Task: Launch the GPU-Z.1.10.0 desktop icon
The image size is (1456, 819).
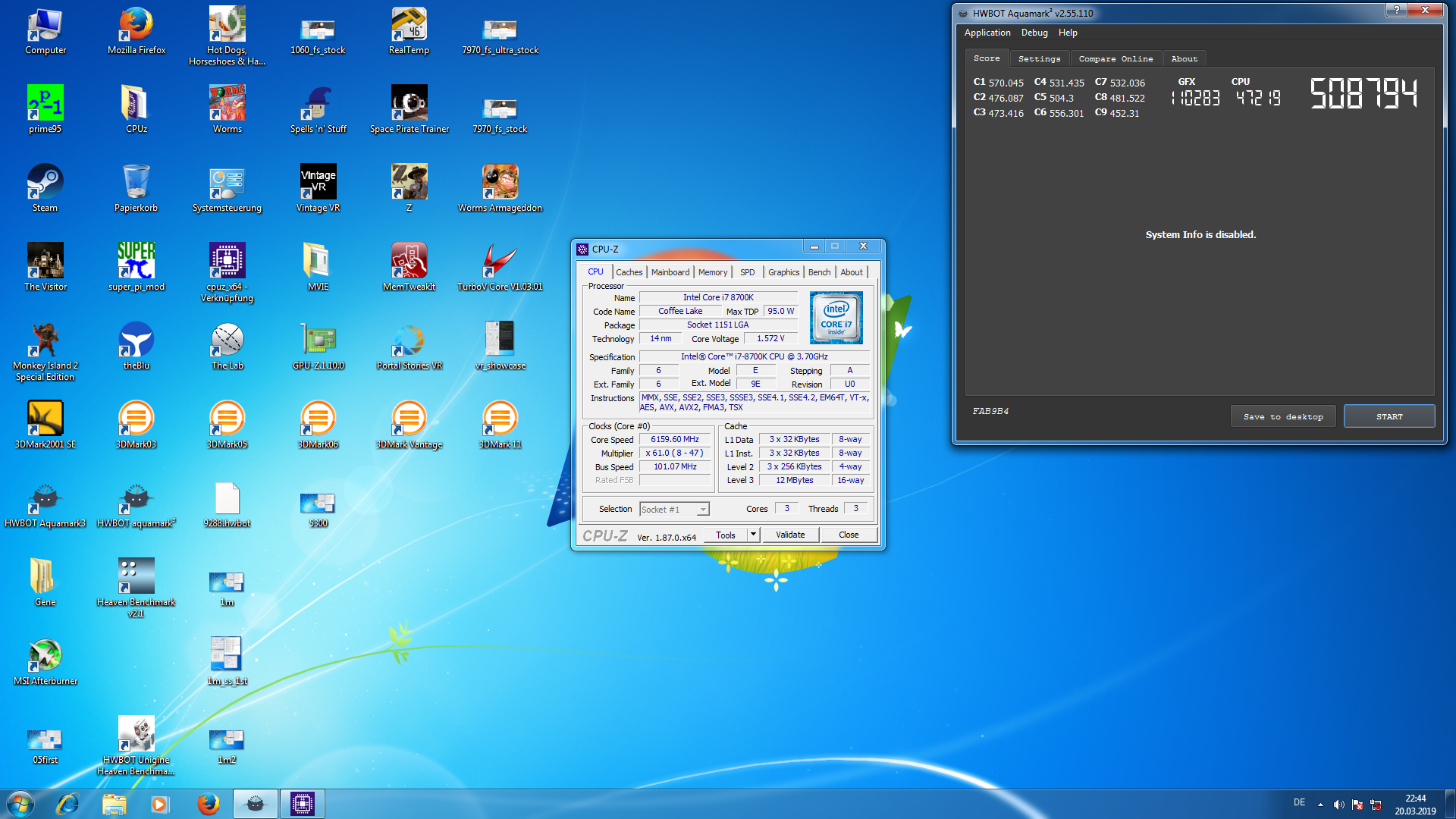Action: pos(318,346)
